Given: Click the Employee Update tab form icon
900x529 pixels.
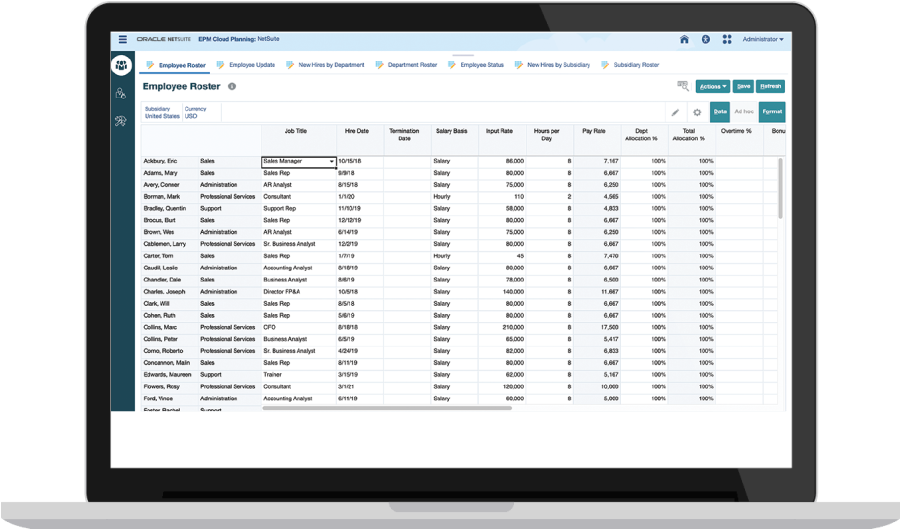Looking at the screenshot, I should coord(220,65).
